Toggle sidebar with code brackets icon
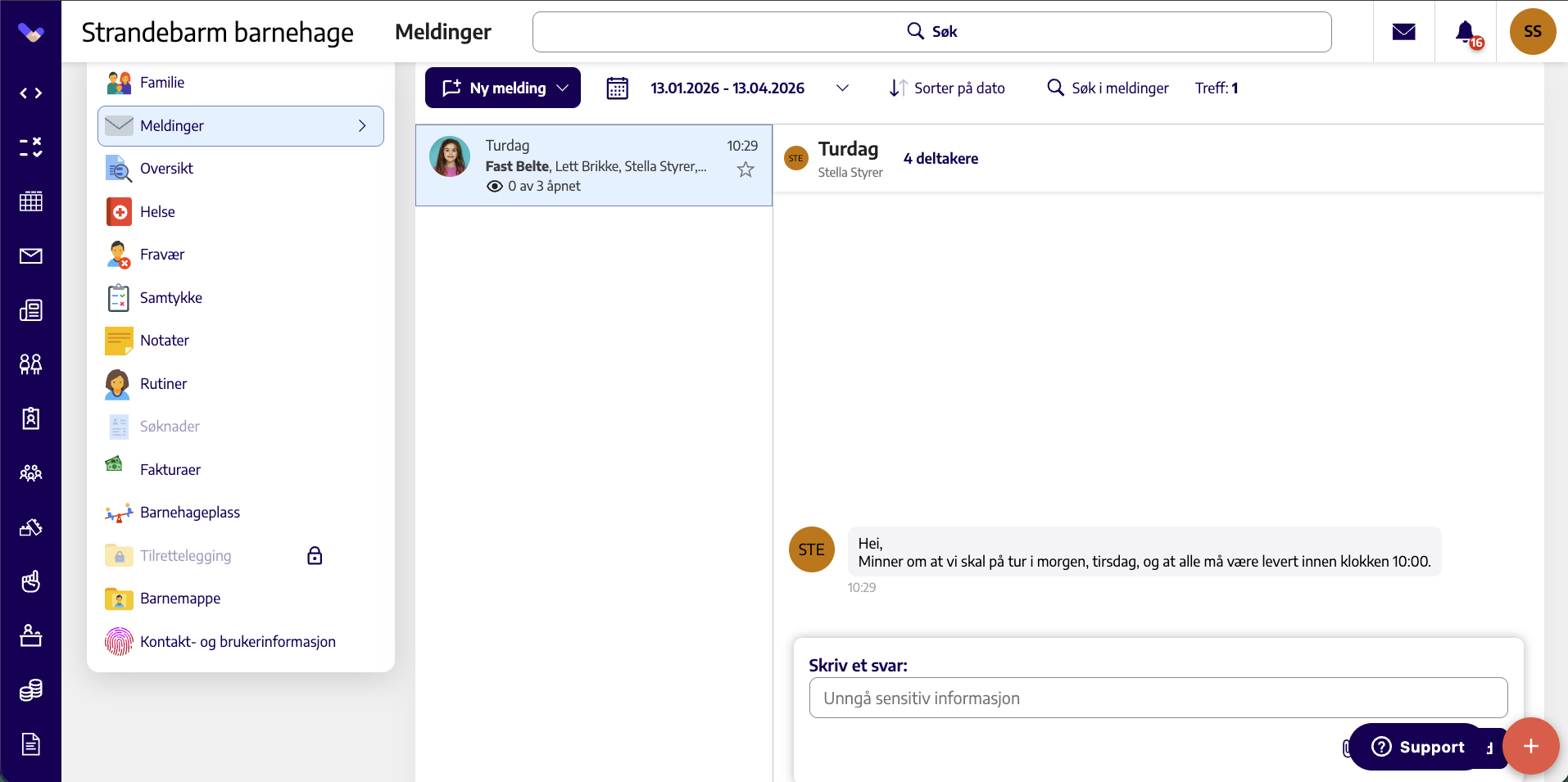Screen dimensions: 1568x782 [31, 93]
